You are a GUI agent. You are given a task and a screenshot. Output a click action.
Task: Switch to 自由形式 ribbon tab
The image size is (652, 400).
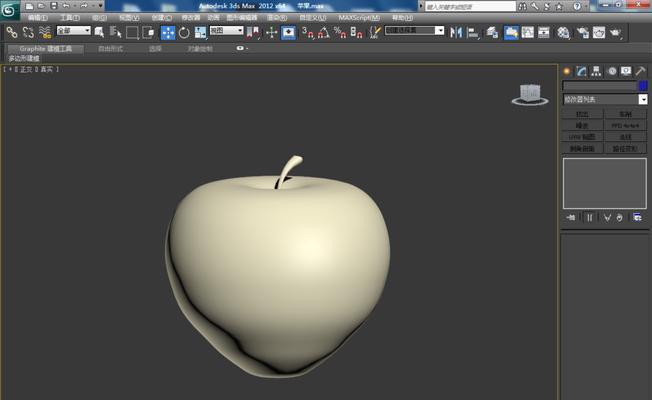coord(111,49)
